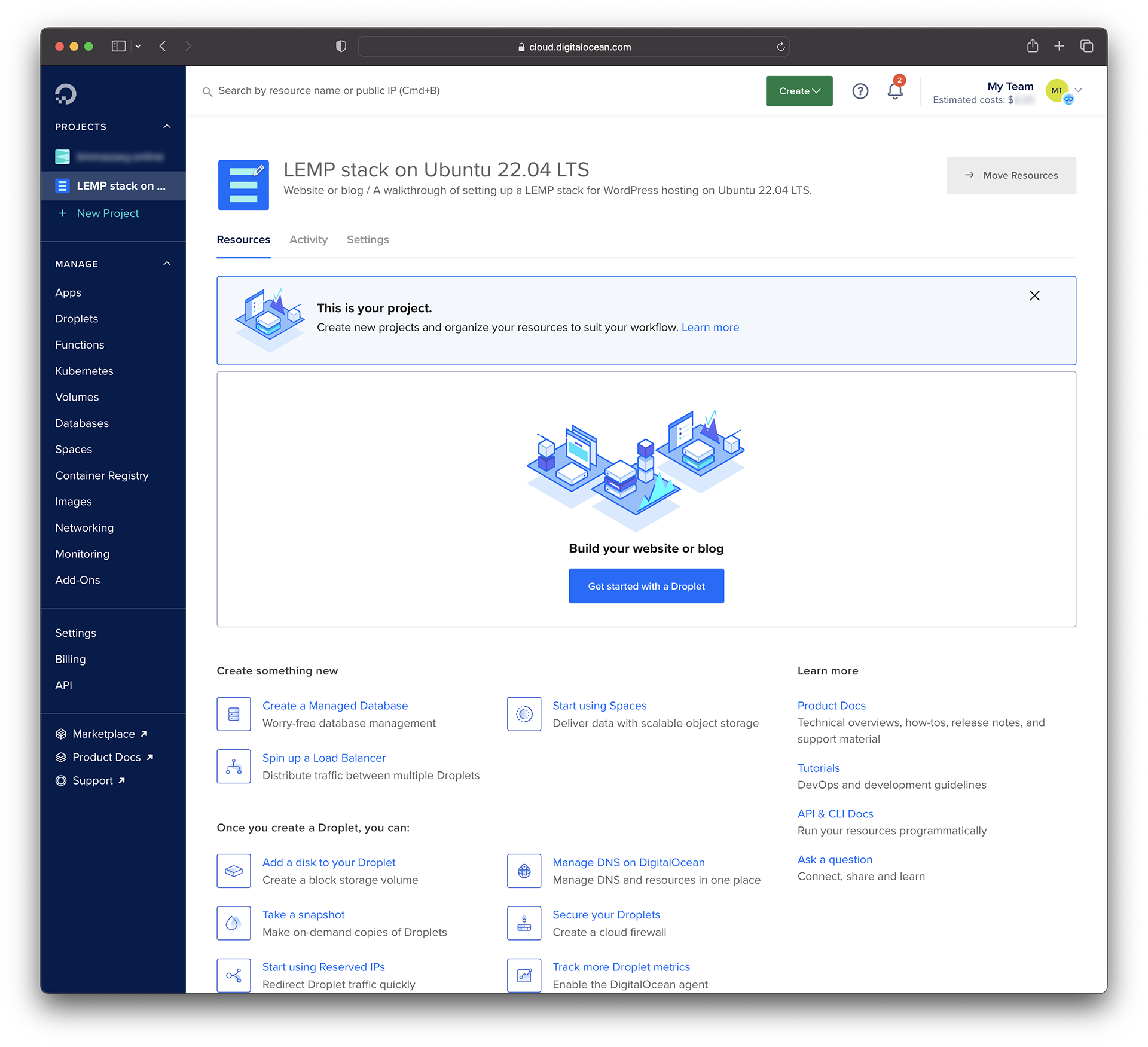The width and height of the screenshot is (1148, 1047).
Task: Click the Safari sidebar toggle icon
Action: coord(118,46)
